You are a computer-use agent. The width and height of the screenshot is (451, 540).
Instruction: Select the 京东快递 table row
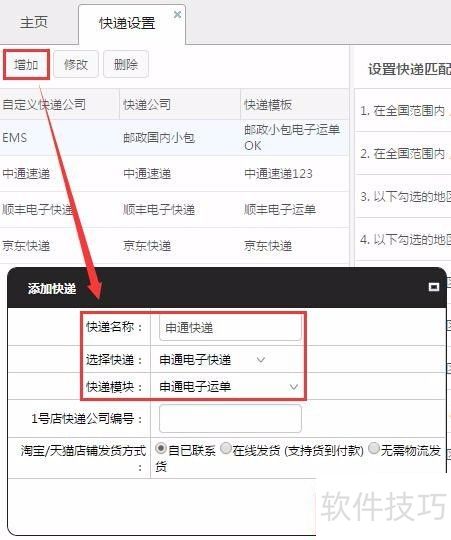pyautogui.click(x=174, y=246)
